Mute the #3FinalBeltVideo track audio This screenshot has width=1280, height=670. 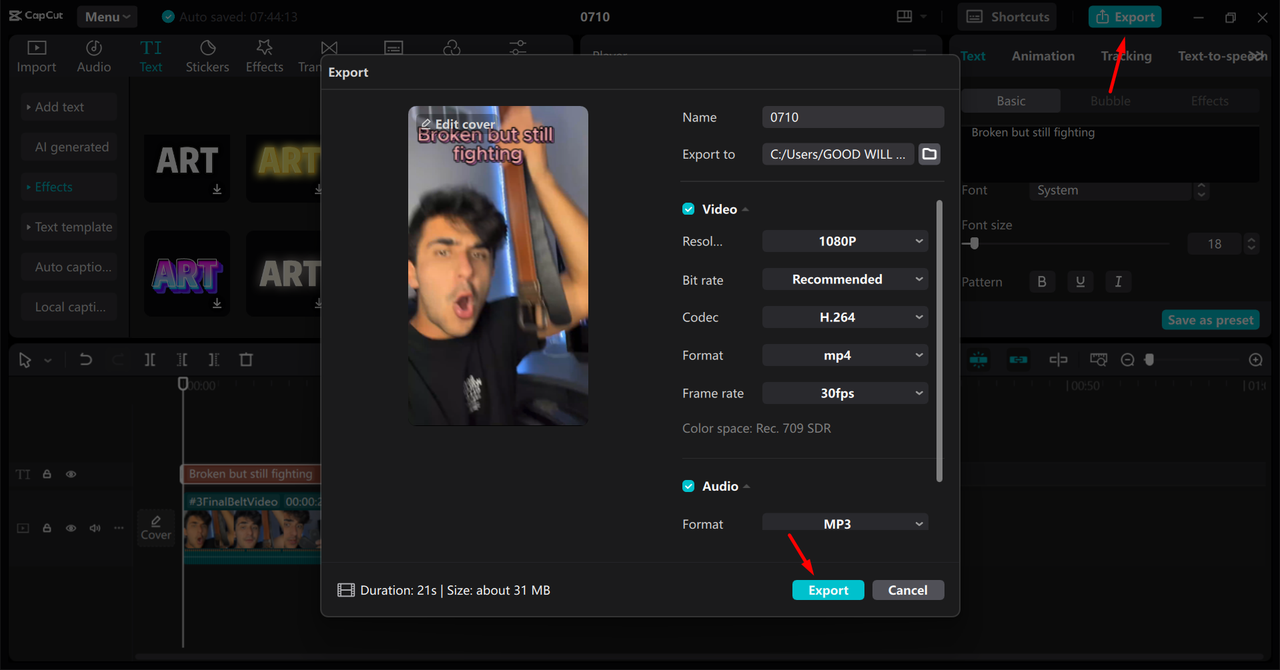(x=95, y=528)
